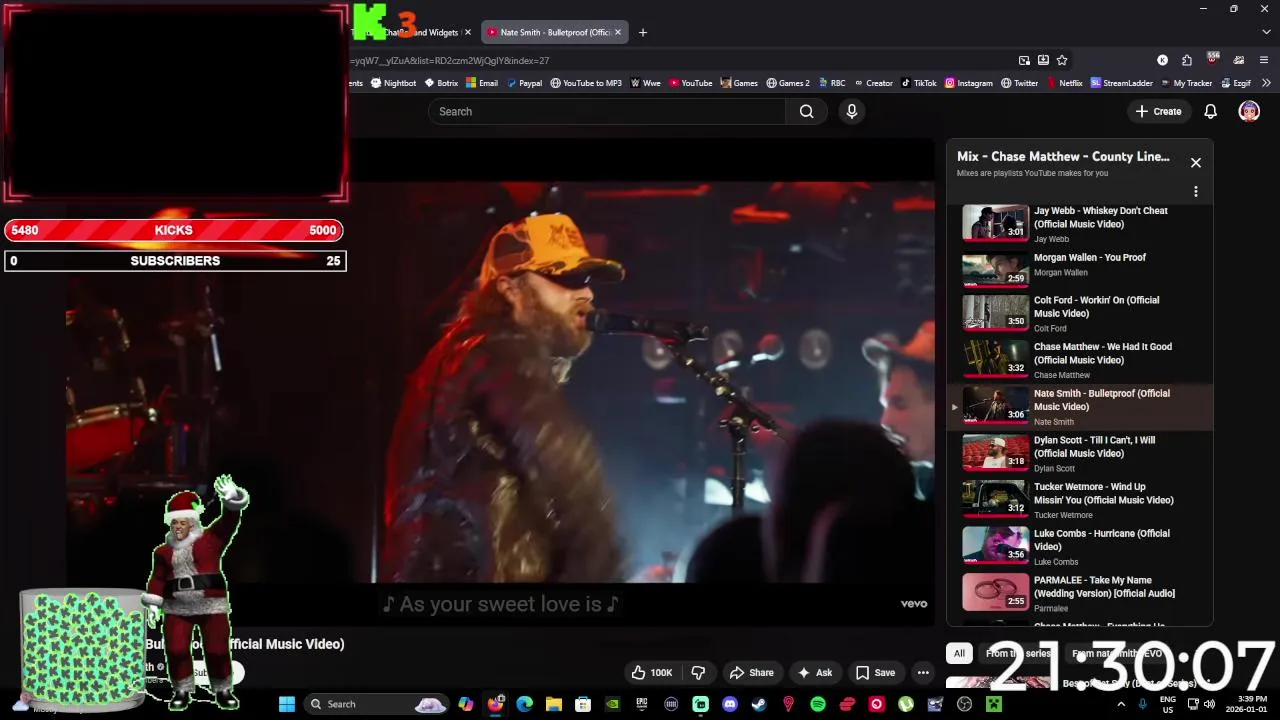Open the browser hamburger menu
This screenshot has width=1280, height=720.
click(x=1264, y=60)
